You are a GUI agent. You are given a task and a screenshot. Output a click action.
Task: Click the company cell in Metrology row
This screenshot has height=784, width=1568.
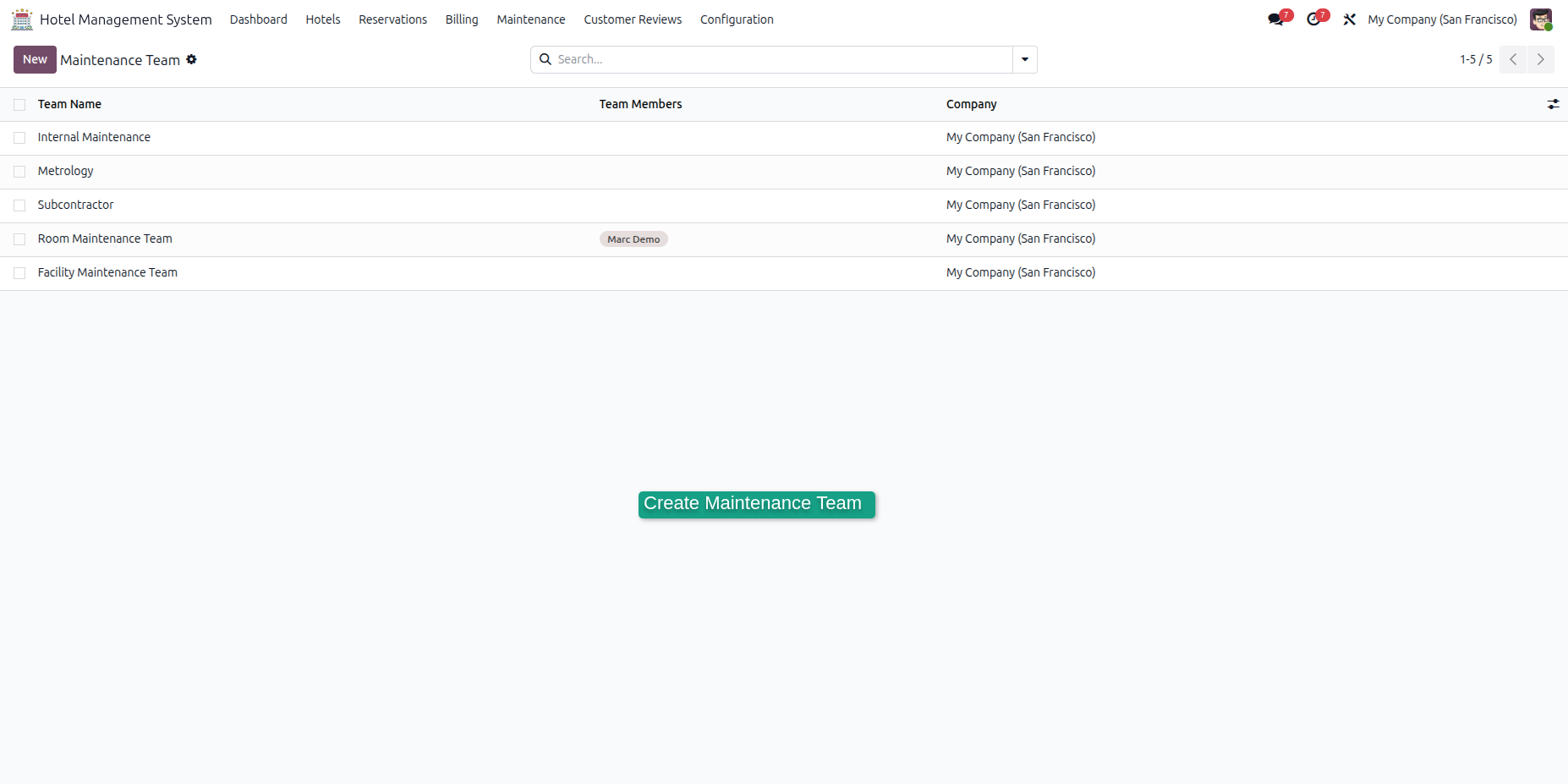tap(1021, 171)
